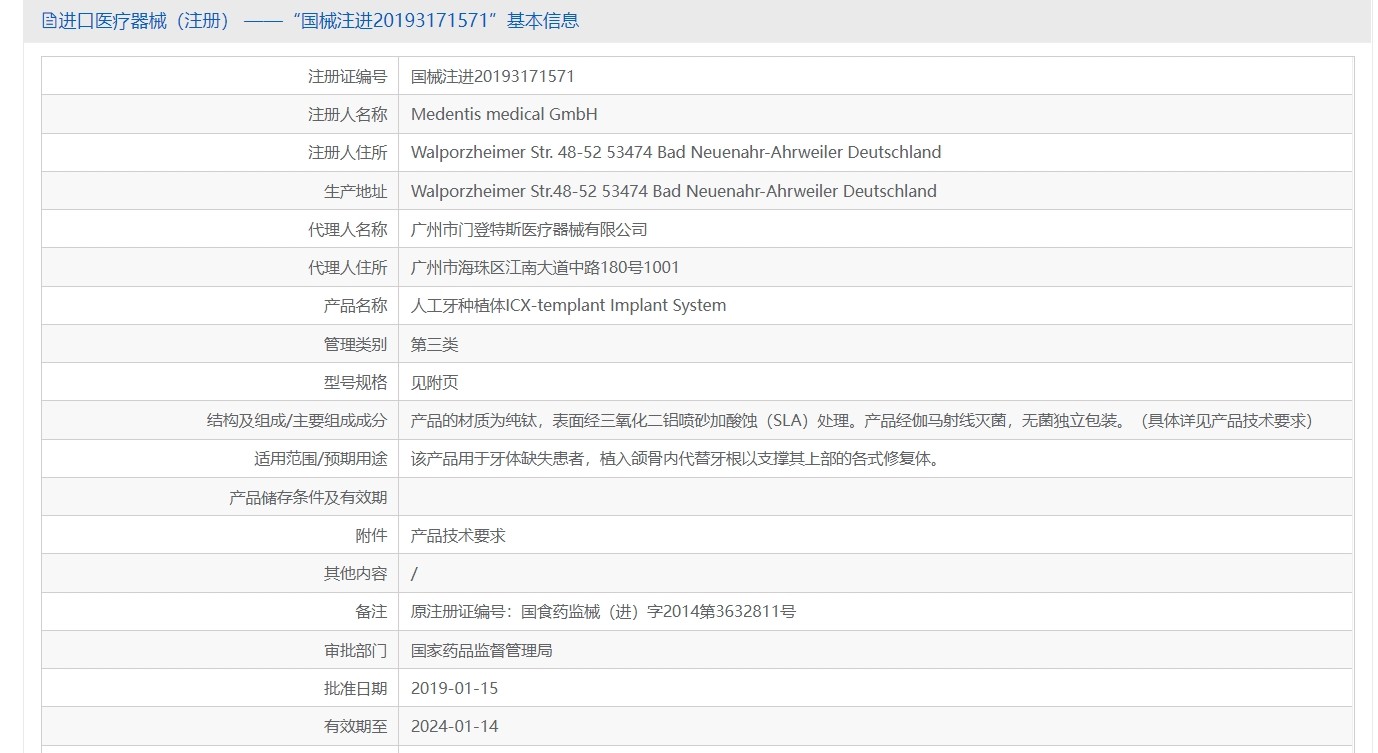Click the intended use text 该产品用于牙体缺失患者
1378x753 pixels.
pos(675,459)
